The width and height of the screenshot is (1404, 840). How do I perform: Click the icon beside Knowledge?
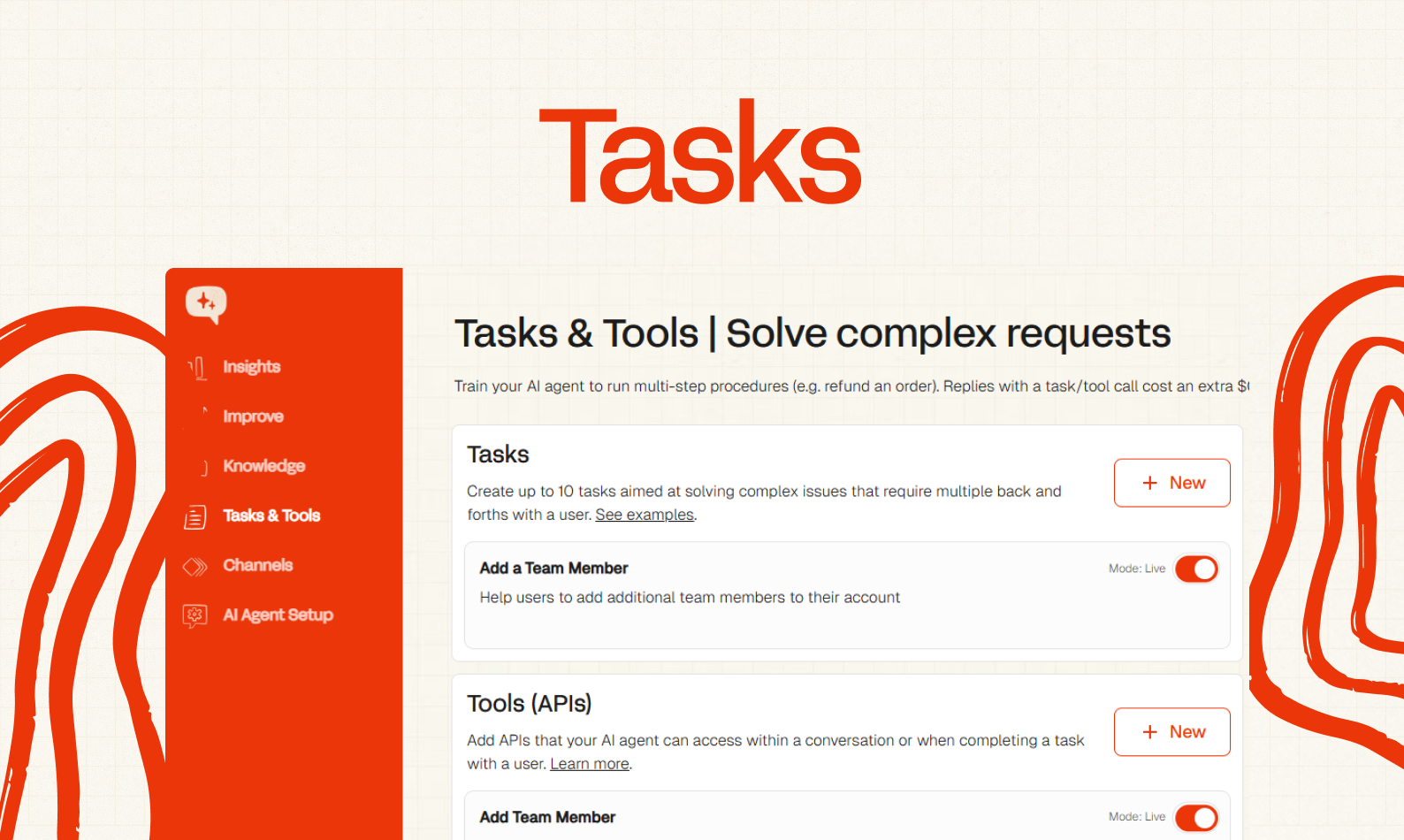point(203,467)
